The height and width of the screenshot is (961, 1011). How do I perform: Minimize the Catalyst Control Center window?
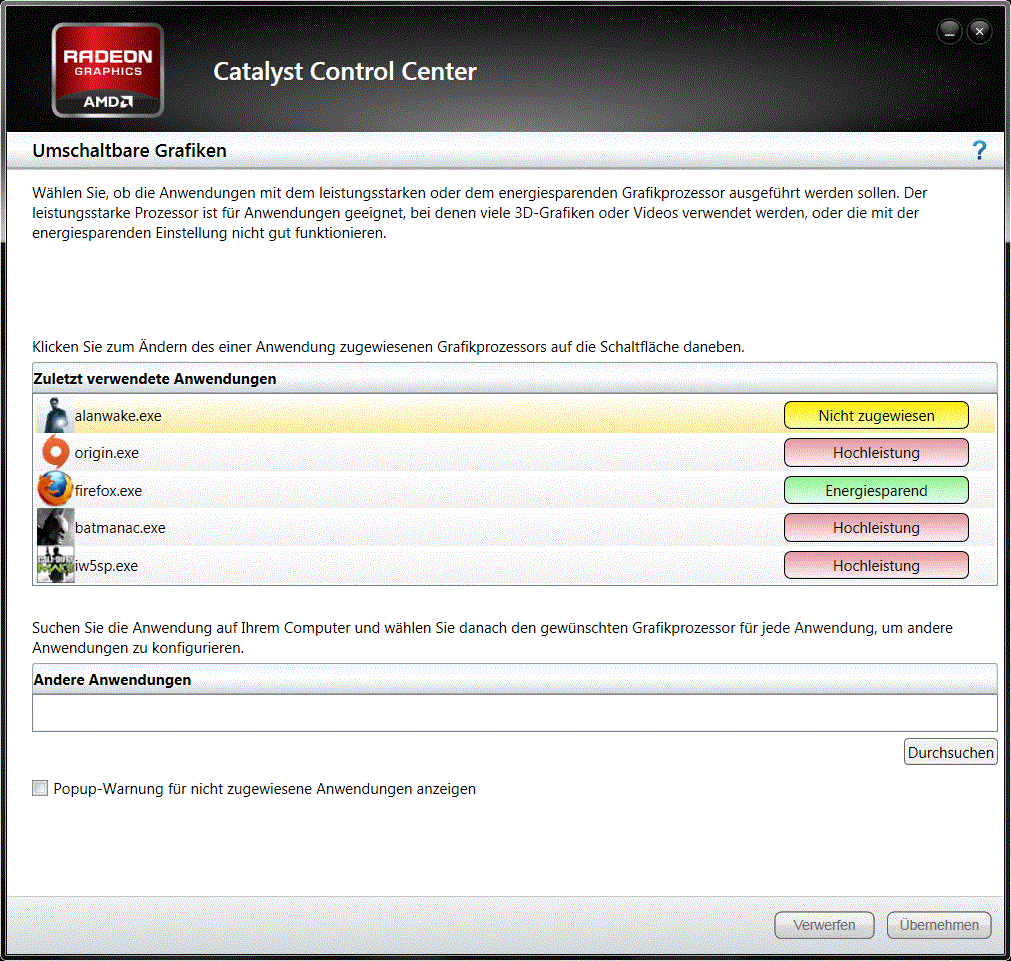pyautogui.click(x=949, y=31)
